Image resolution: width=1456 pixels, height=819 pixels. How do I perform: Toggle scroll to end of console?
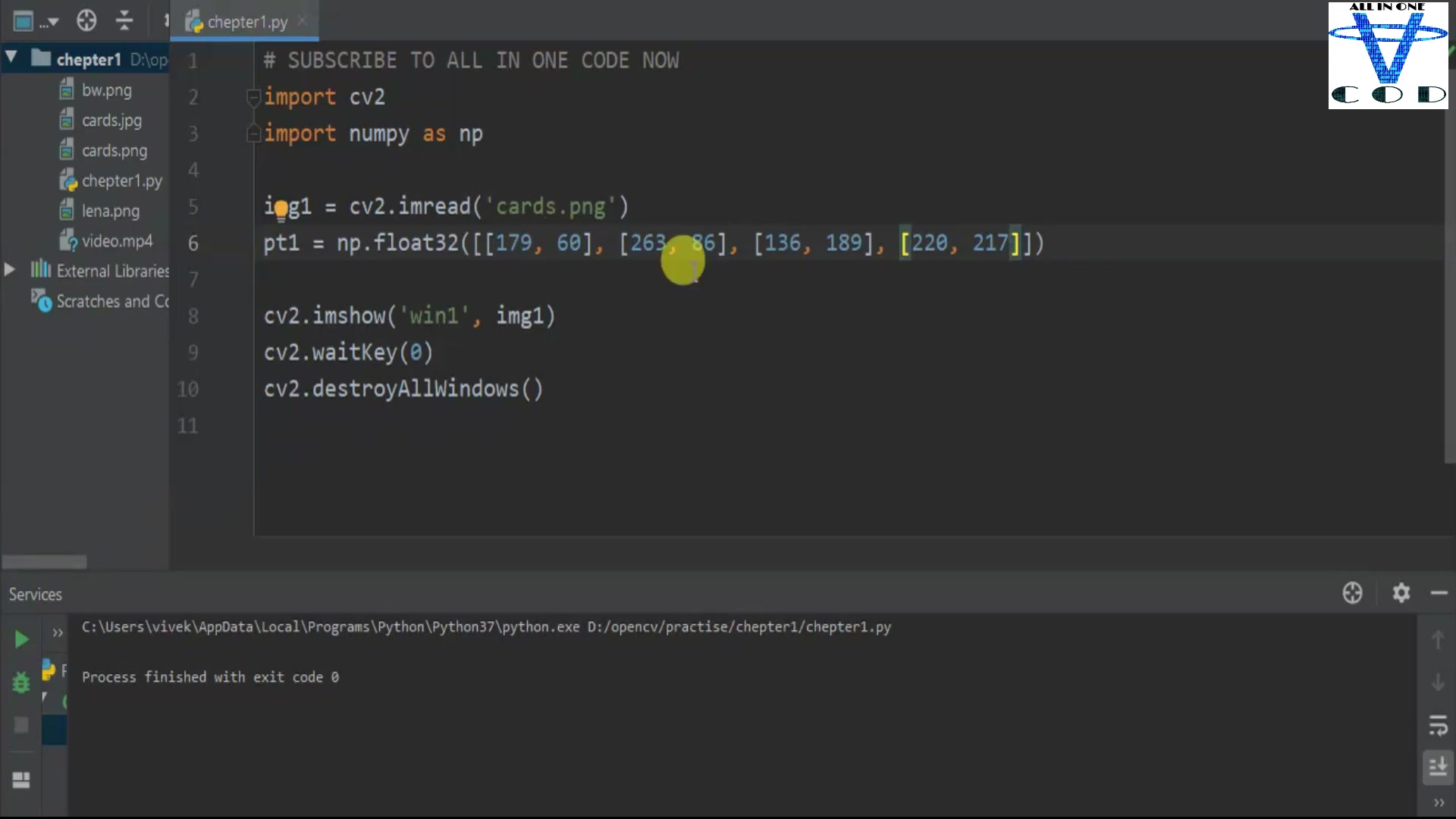click(1438, 767)
